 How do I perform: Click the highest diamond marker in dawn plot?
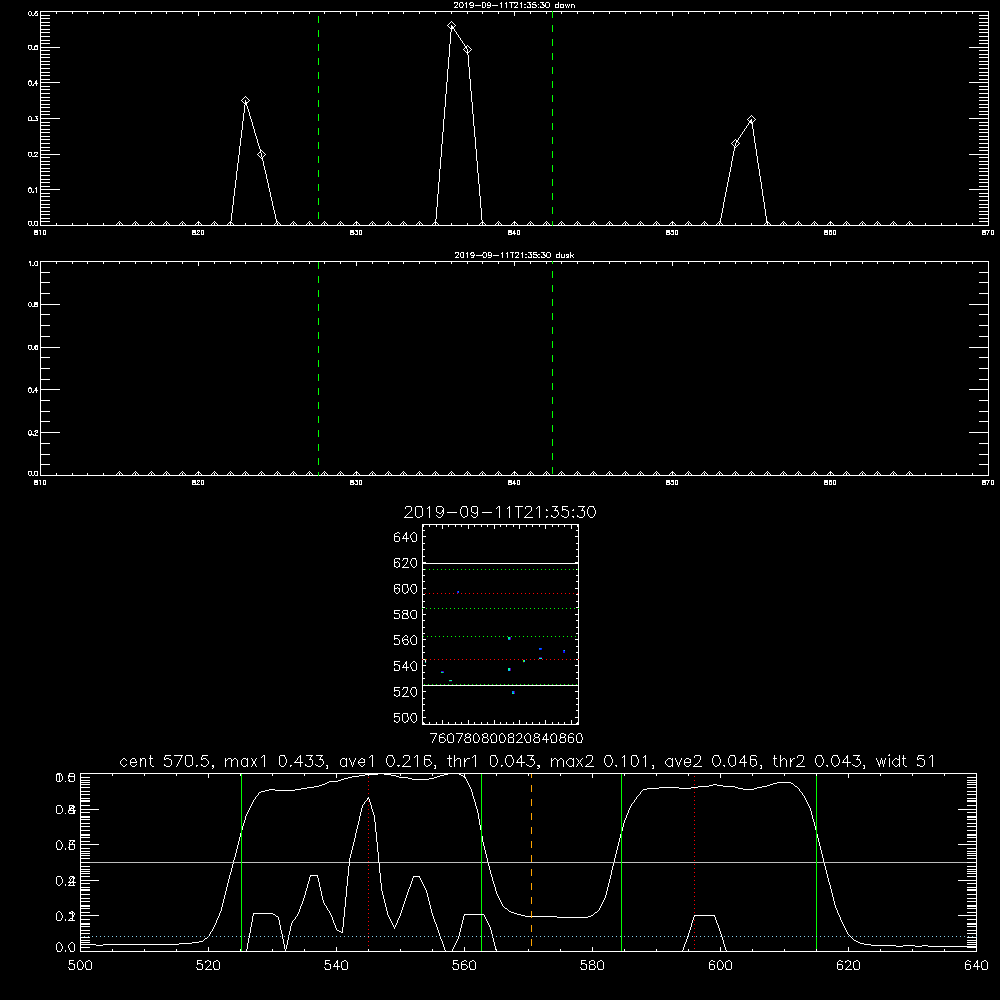(x=452, y=26)
